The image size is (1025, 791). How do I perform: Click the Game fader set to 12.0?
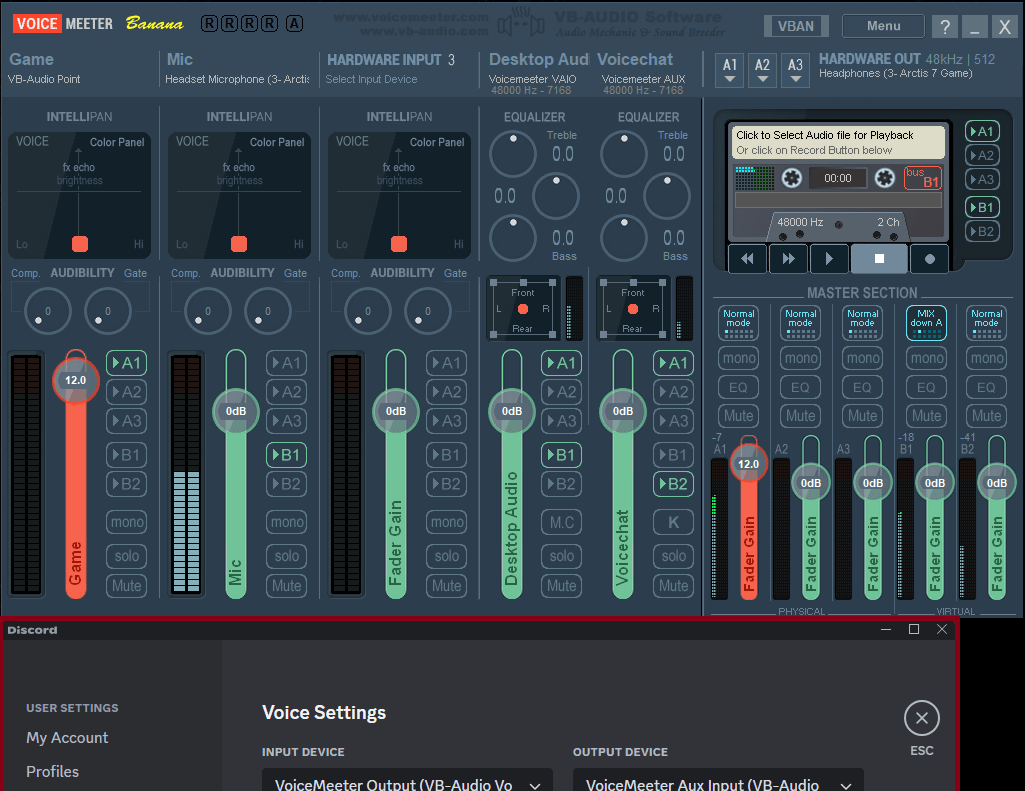[x=75, y=380]
